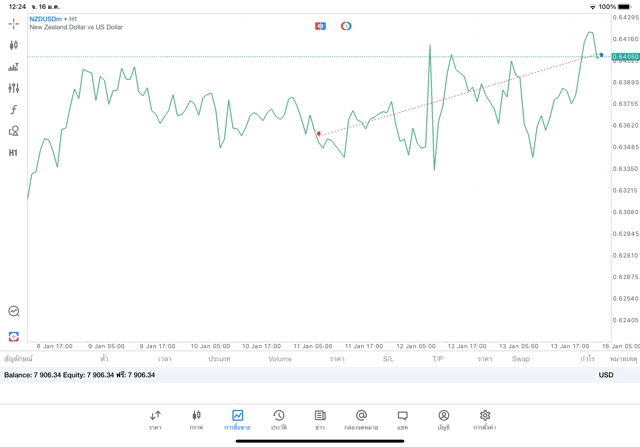This screenshot has width=640, height=447.
Task: Open the red-blue trade panel icon
Action: click(14, 336)
